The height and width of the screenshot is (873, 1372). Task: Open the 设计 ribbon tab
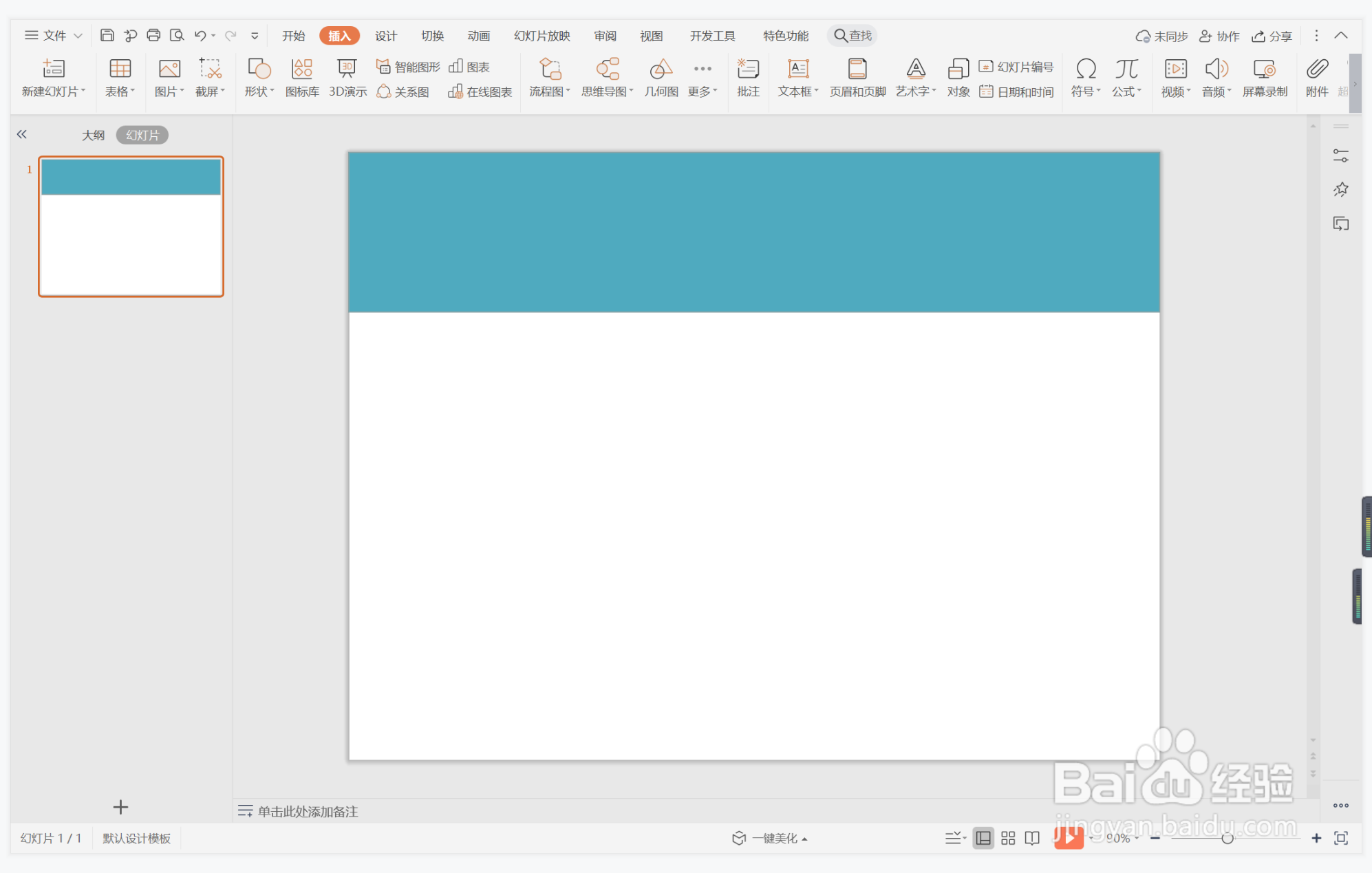pos(386,36)
